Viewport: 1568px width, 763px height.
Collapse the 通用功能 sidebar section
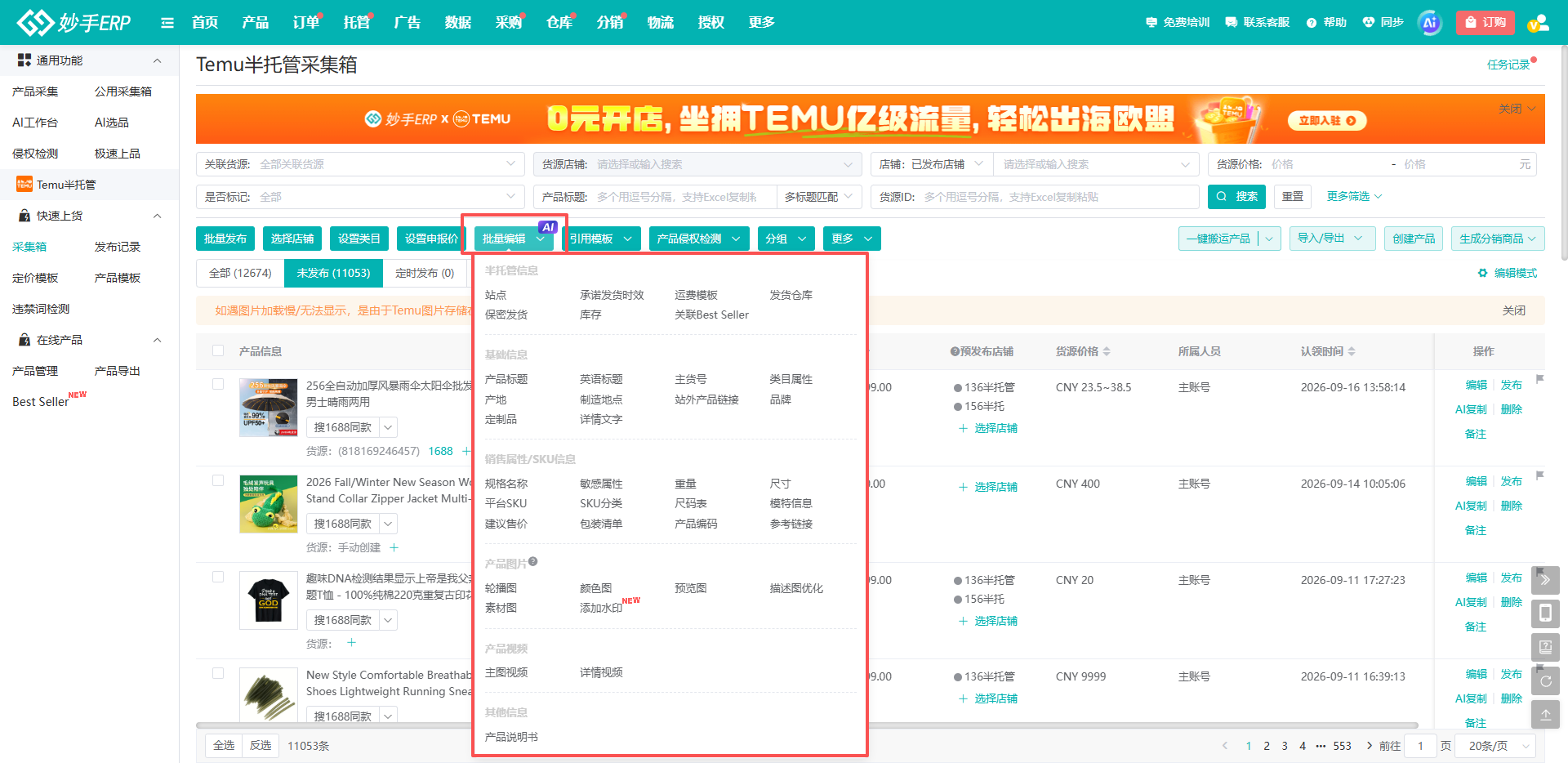pyautogui.click(x=157, y=60)
